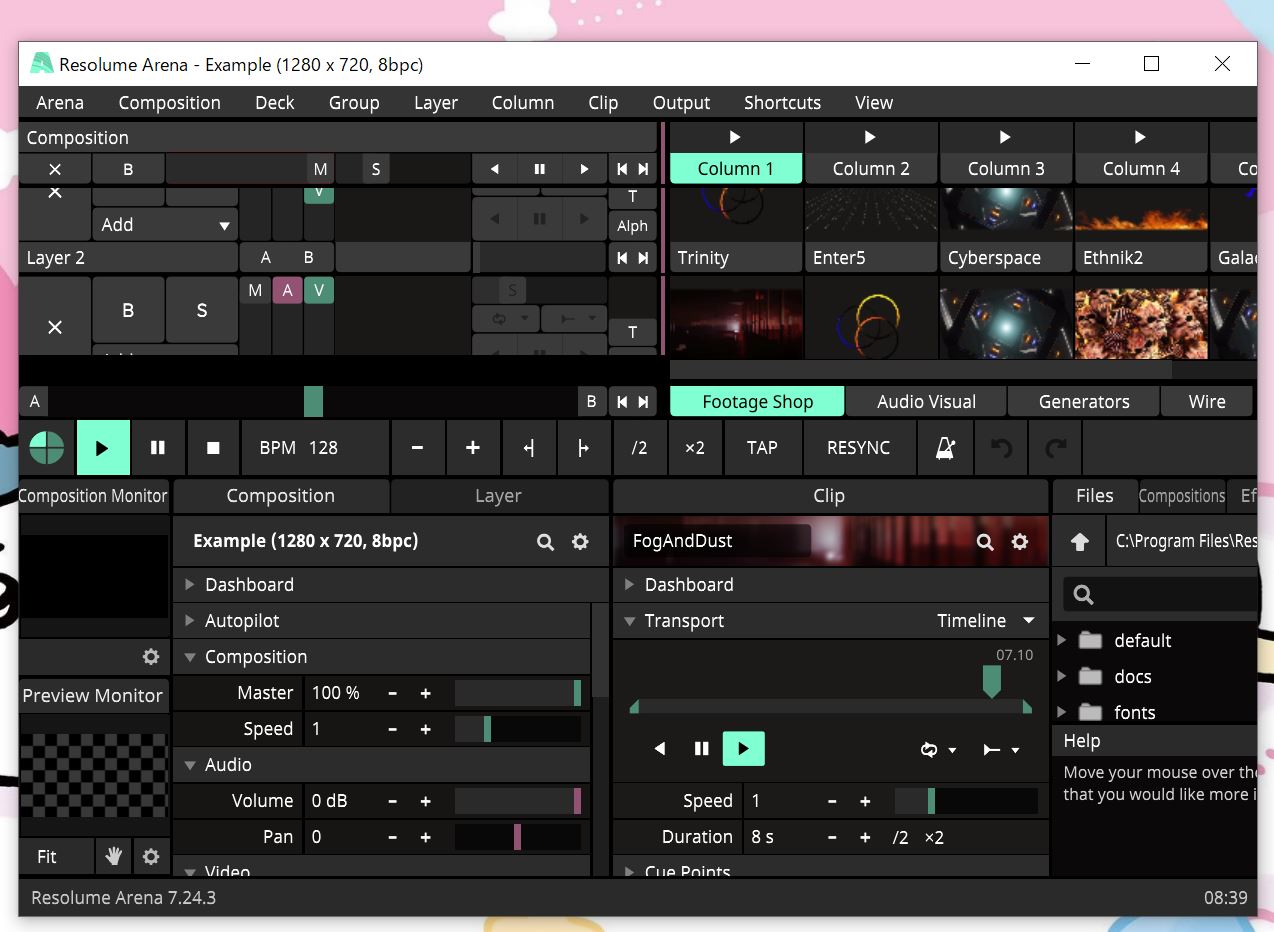Click the redo arrow icon
This screenshot has width=1274, height=932.
coord(1055,448)
